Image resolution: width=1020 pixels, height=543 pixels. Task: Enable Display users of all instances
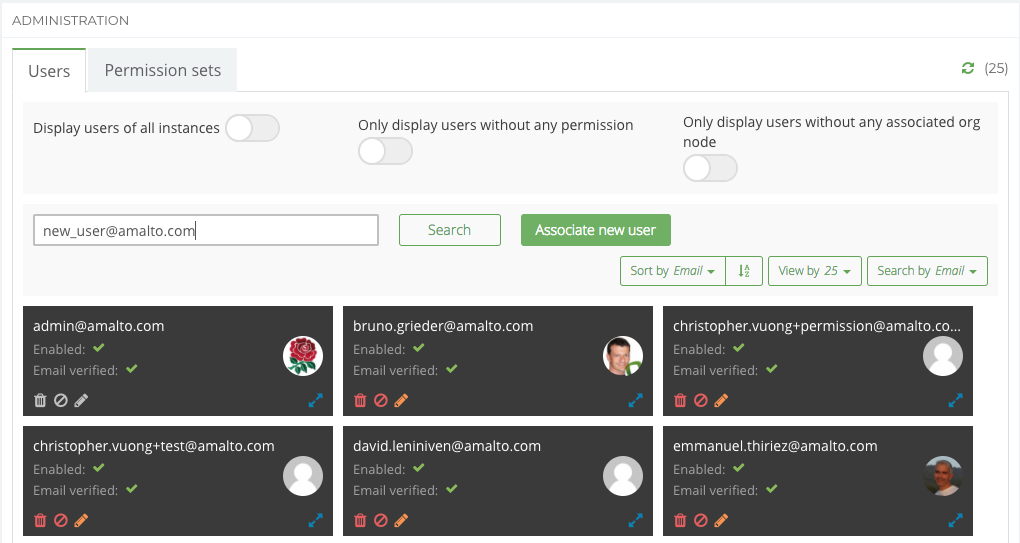pos(252,128)
